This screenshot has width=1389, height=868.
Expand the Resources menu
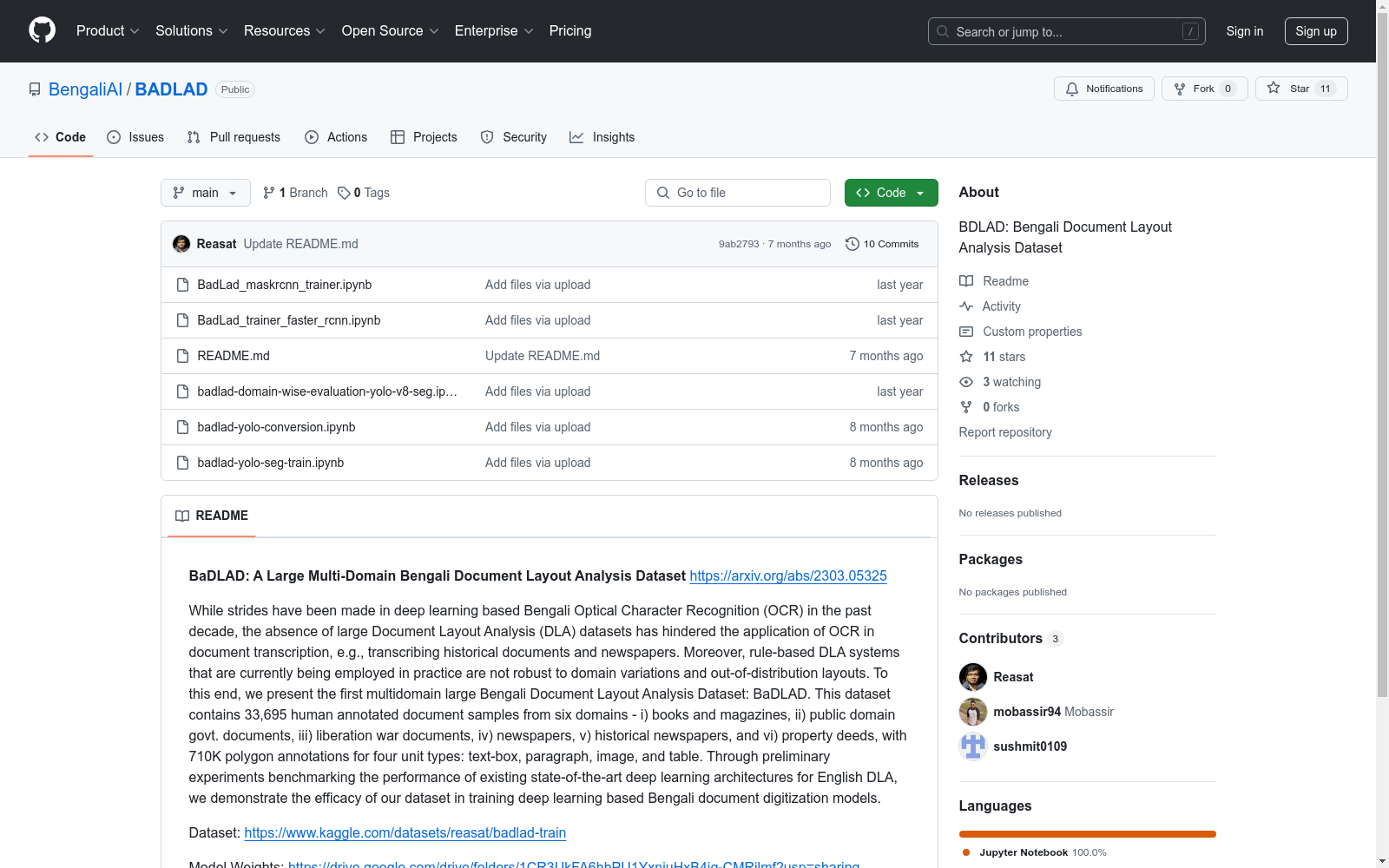pyautogui.click(x=285, y=31)
